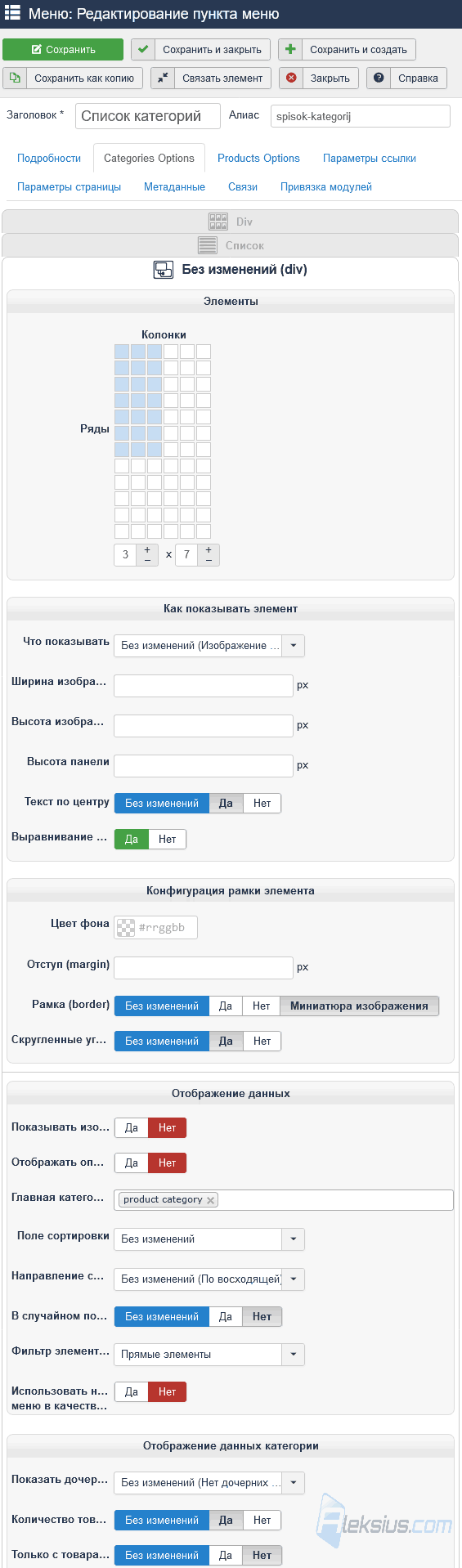Set Скругленные углы to Нет
Viewport: 462px width, 1568px height.
[x=262, y=1042]
